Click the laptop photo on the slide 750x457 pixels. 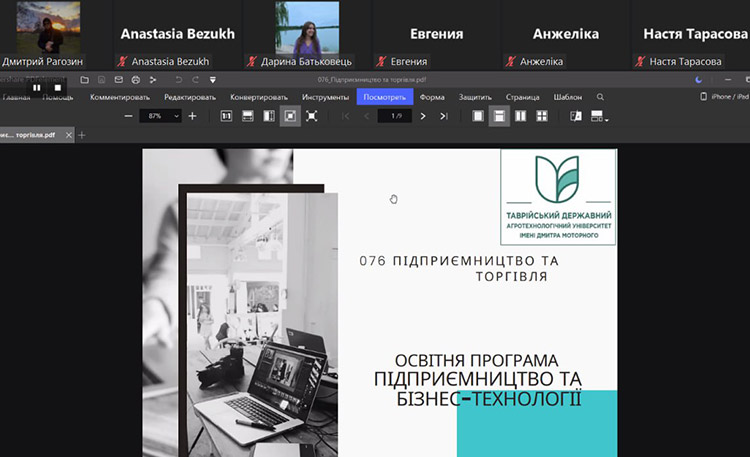tap(262, 324)
